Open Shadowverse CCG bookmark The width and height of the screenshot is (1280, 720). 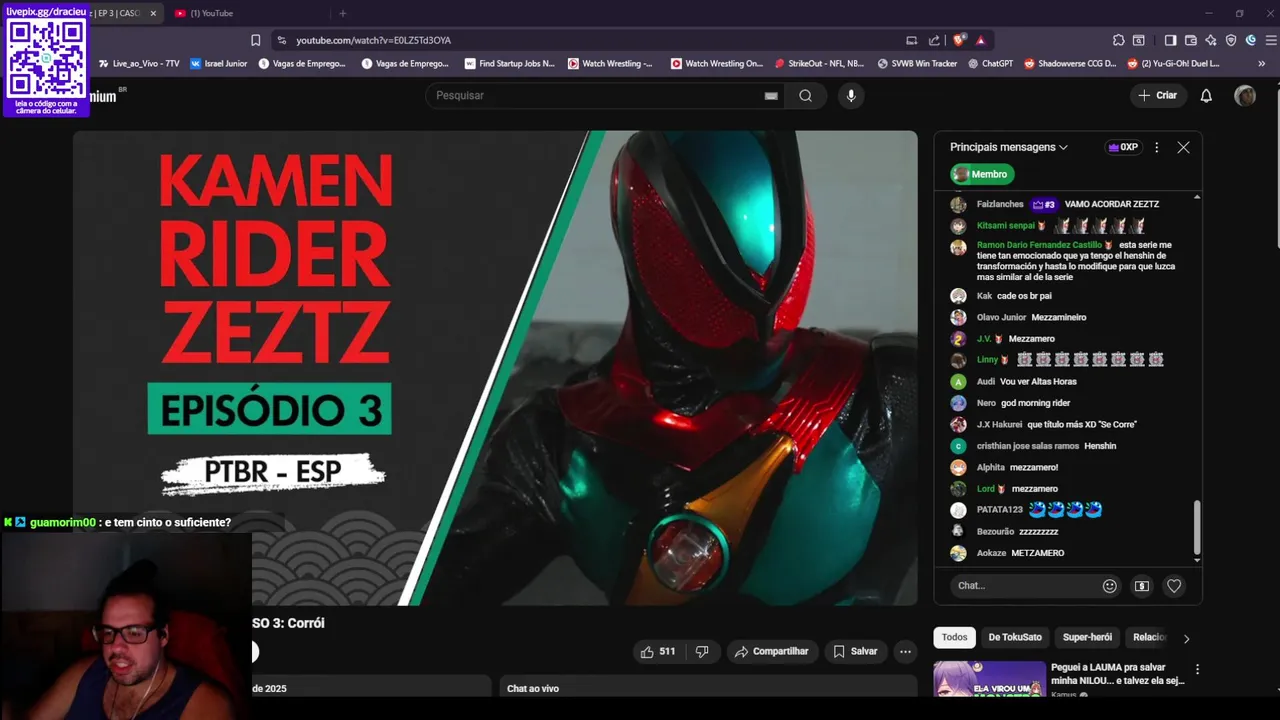tap(1070, 63)
